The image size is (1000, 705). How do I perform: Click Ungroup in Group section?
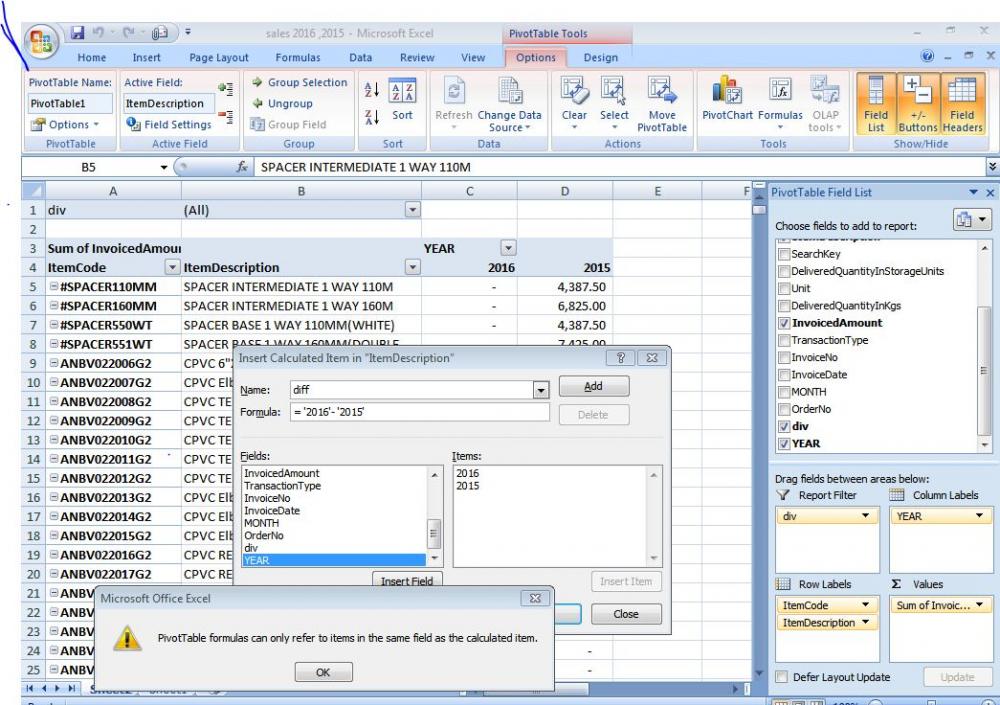282,103
